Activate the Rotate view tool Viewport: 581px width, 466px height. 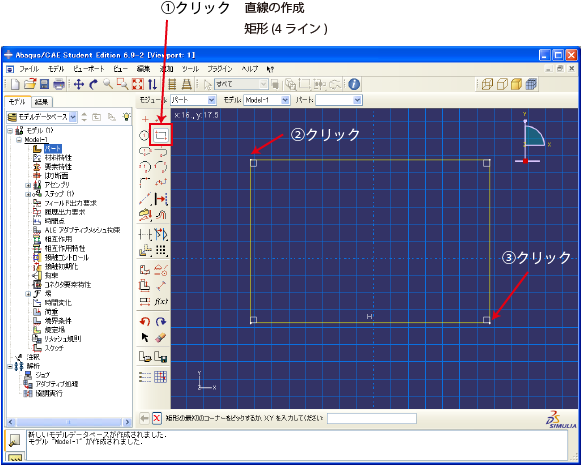[93, 84]
